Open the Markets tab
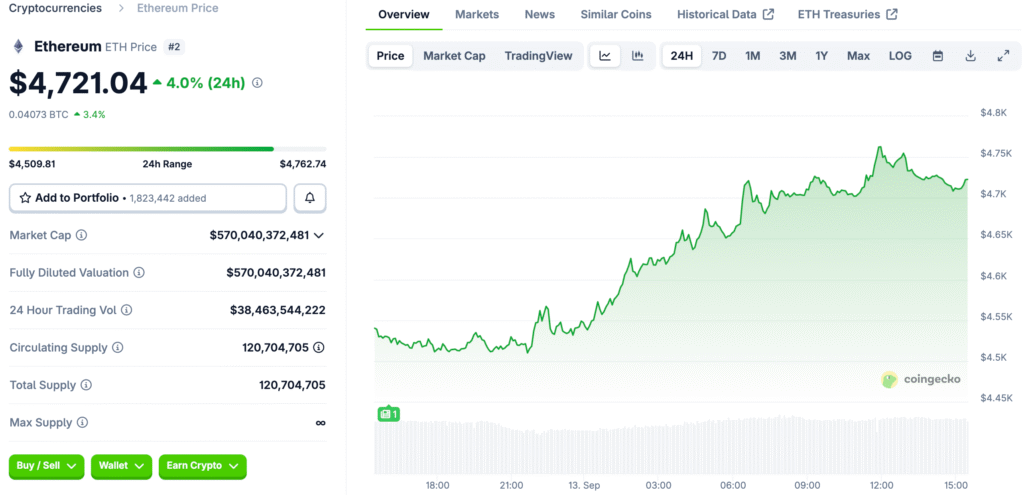Image resolution: width=1024 pixels, height=495 pixels. [477, 14]
